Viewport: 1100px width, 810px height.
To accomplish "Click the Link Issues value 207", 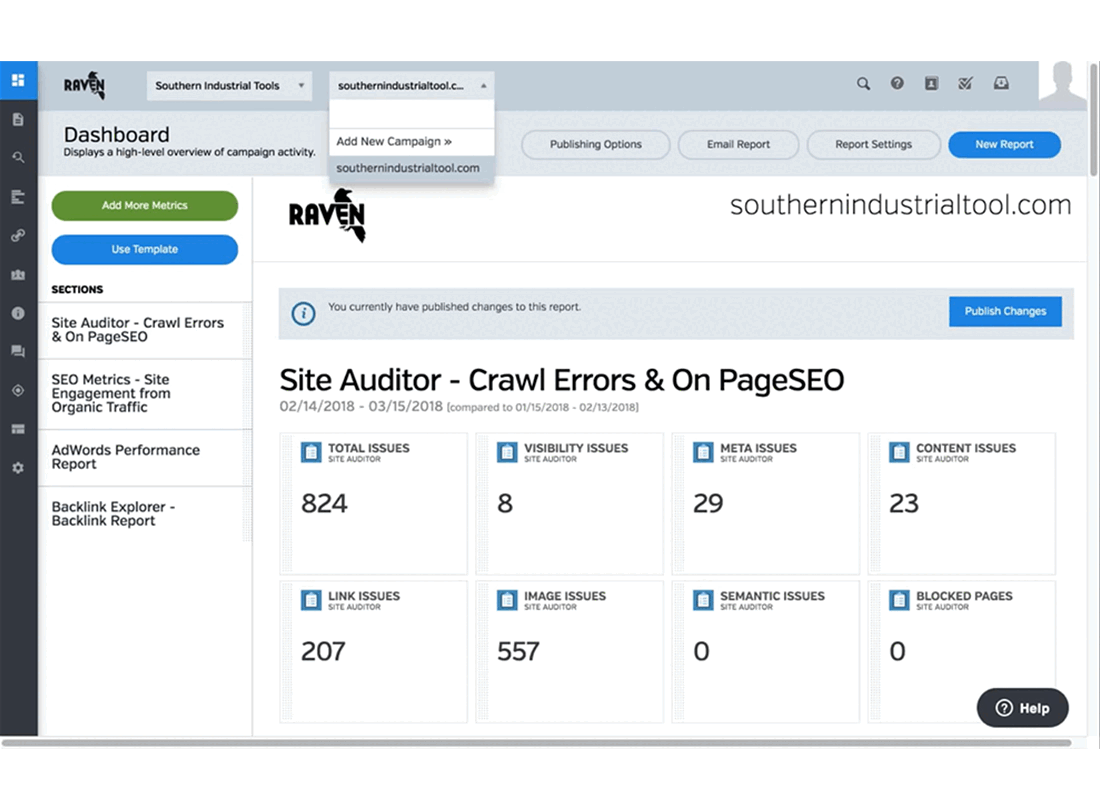I will [323, 652].
